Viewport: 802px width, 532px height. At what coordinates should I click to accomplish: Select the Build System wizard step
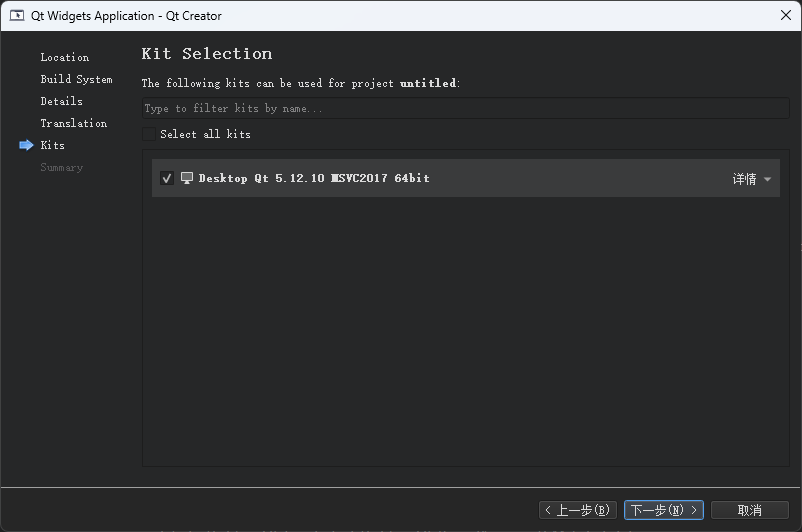click(x=76, y=79)
